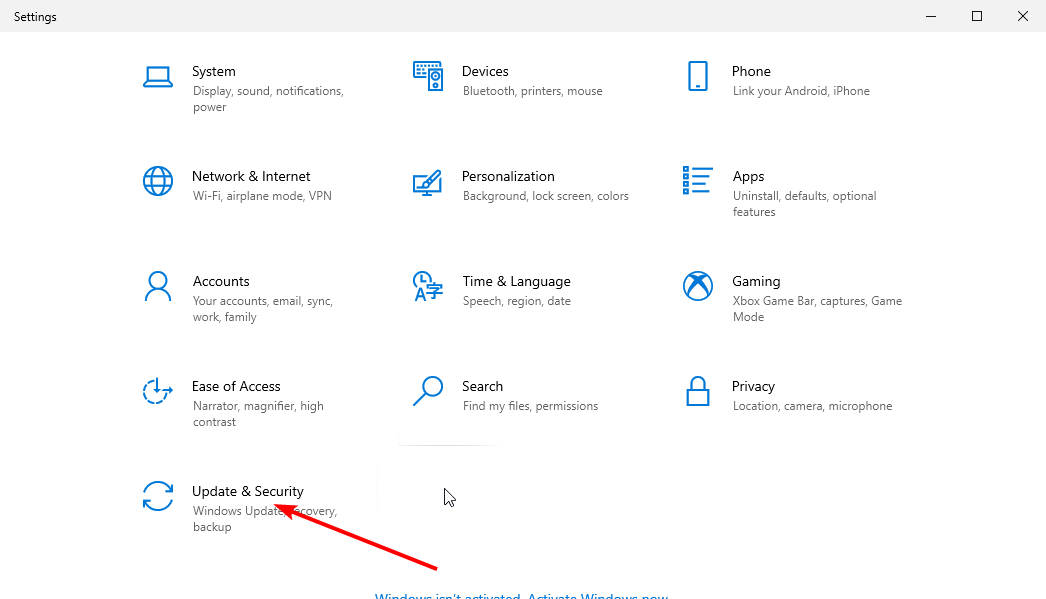Open the Personalization paintbrush icon

pyautogui.click(x=428, y=182)
